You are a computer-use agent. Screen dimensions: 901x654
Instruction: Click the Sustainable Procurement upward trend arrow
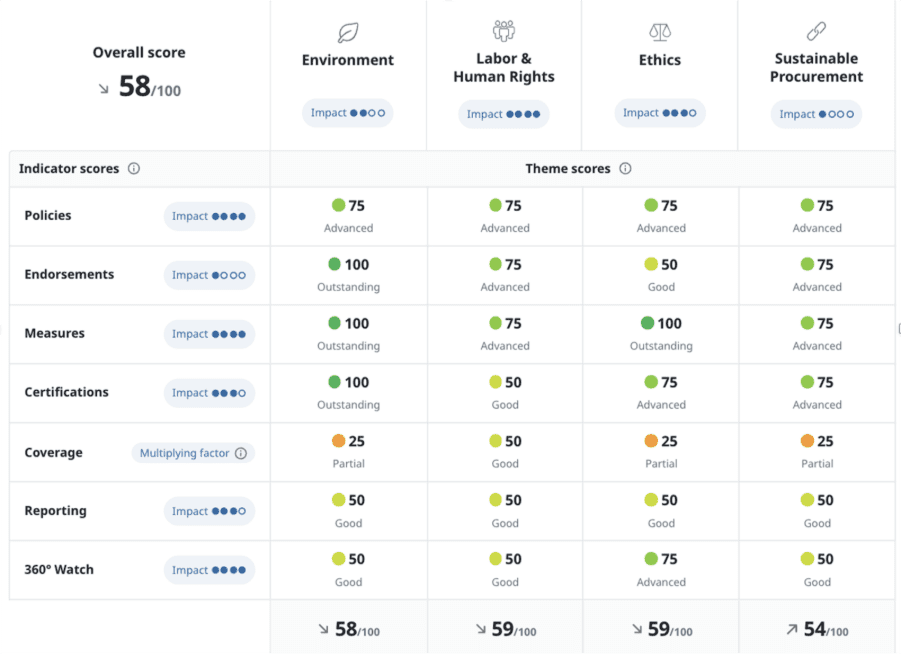click(x=792, y=629)
